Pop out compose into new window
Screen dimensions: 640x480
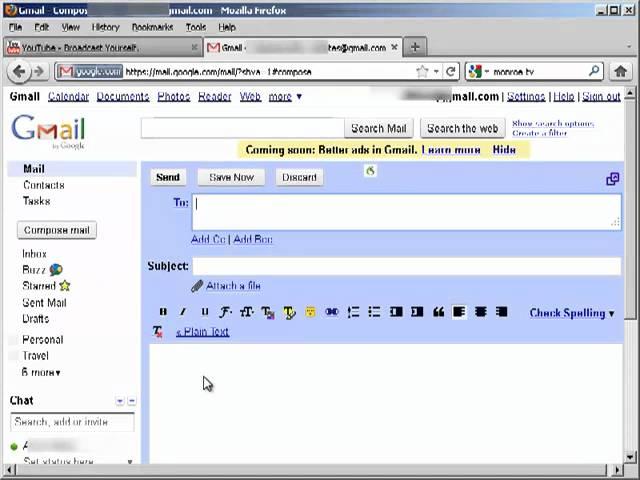(613, 178)
